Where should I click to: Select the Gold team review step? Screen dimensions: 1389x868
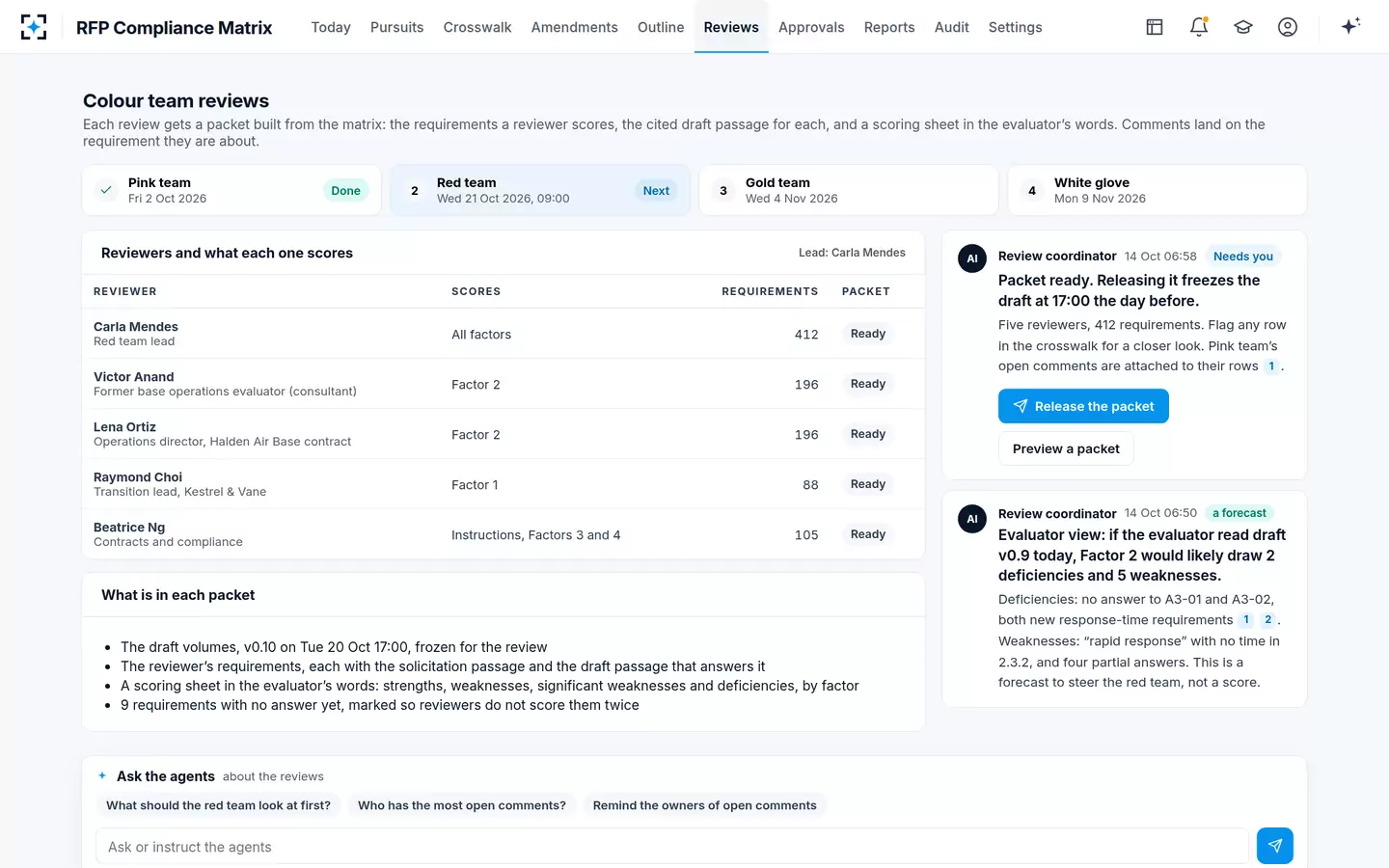click(x=849, y=190)
